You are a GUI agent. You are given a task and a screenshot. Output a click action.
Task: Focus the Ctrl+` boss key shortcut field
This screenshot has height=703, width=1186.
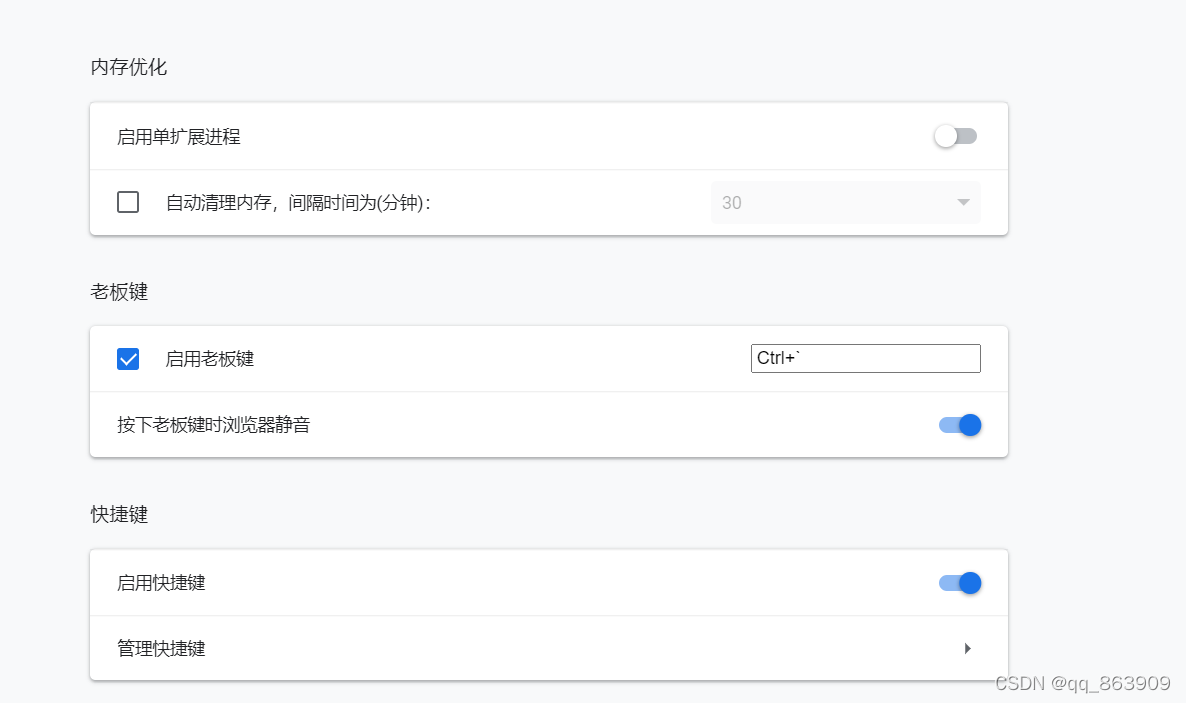pyautogui.click(x=865, y=358)
